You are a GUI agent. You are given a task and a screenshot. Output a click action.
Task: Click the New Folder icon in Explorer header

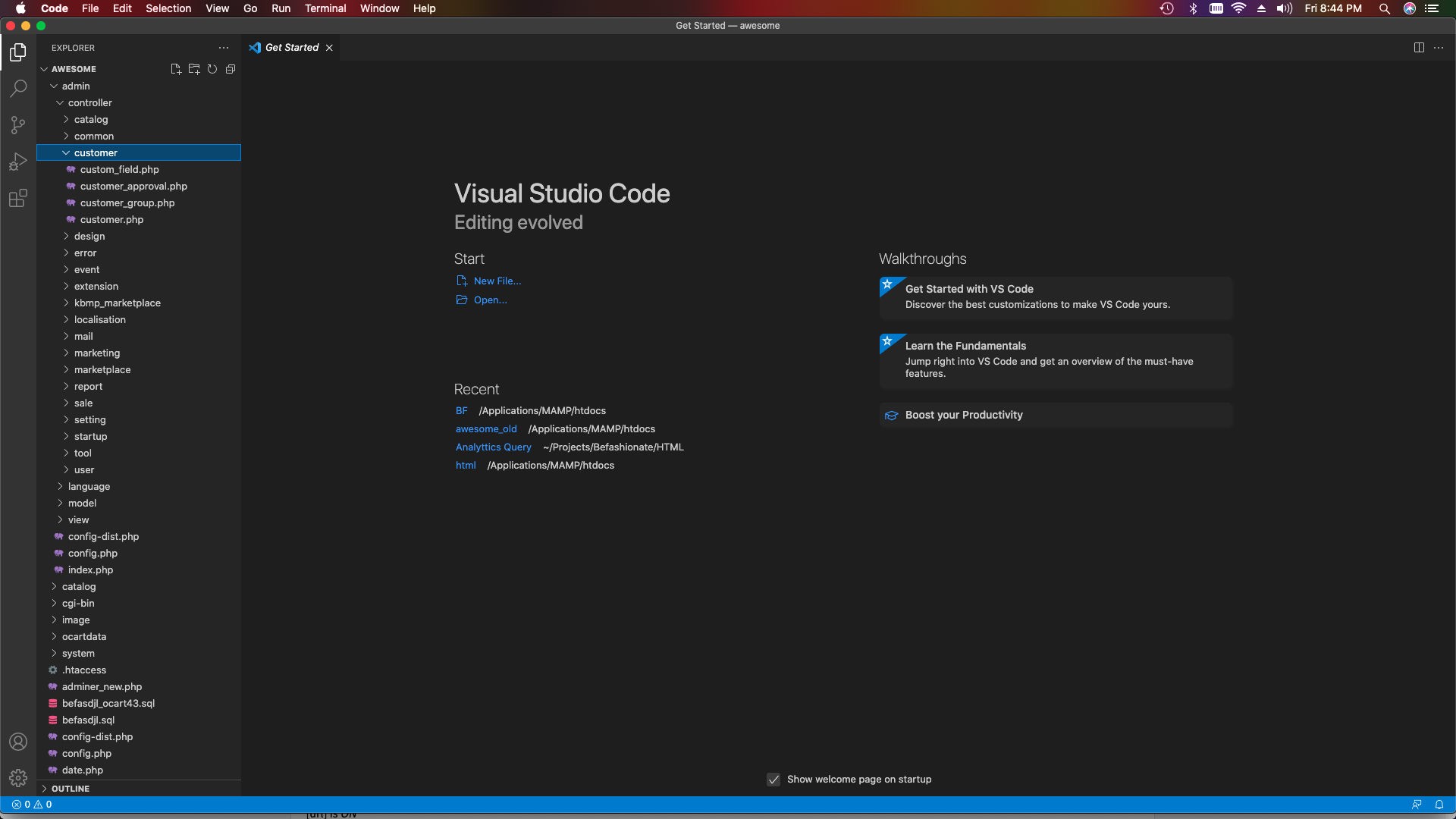click(194, 69)
